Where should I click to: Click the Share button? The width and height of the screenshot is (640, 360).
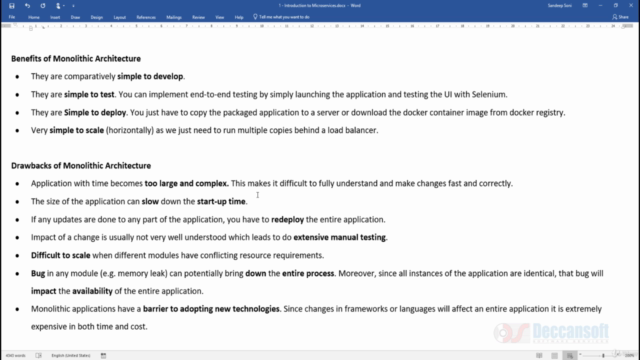click(620, 17)
